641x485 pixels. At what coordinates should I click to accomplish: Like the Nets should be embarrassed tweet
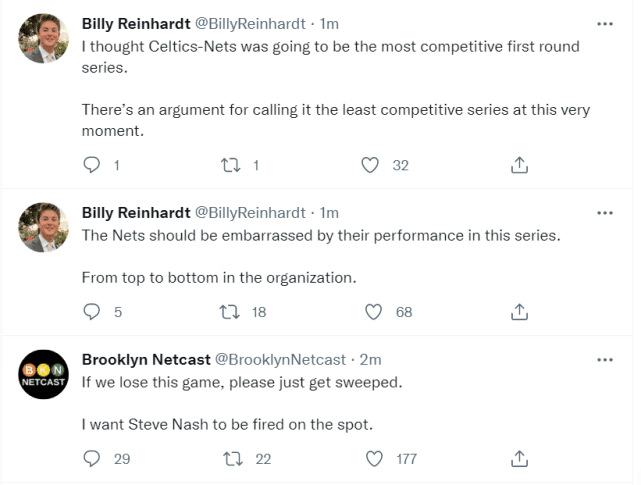click(375, 312)
